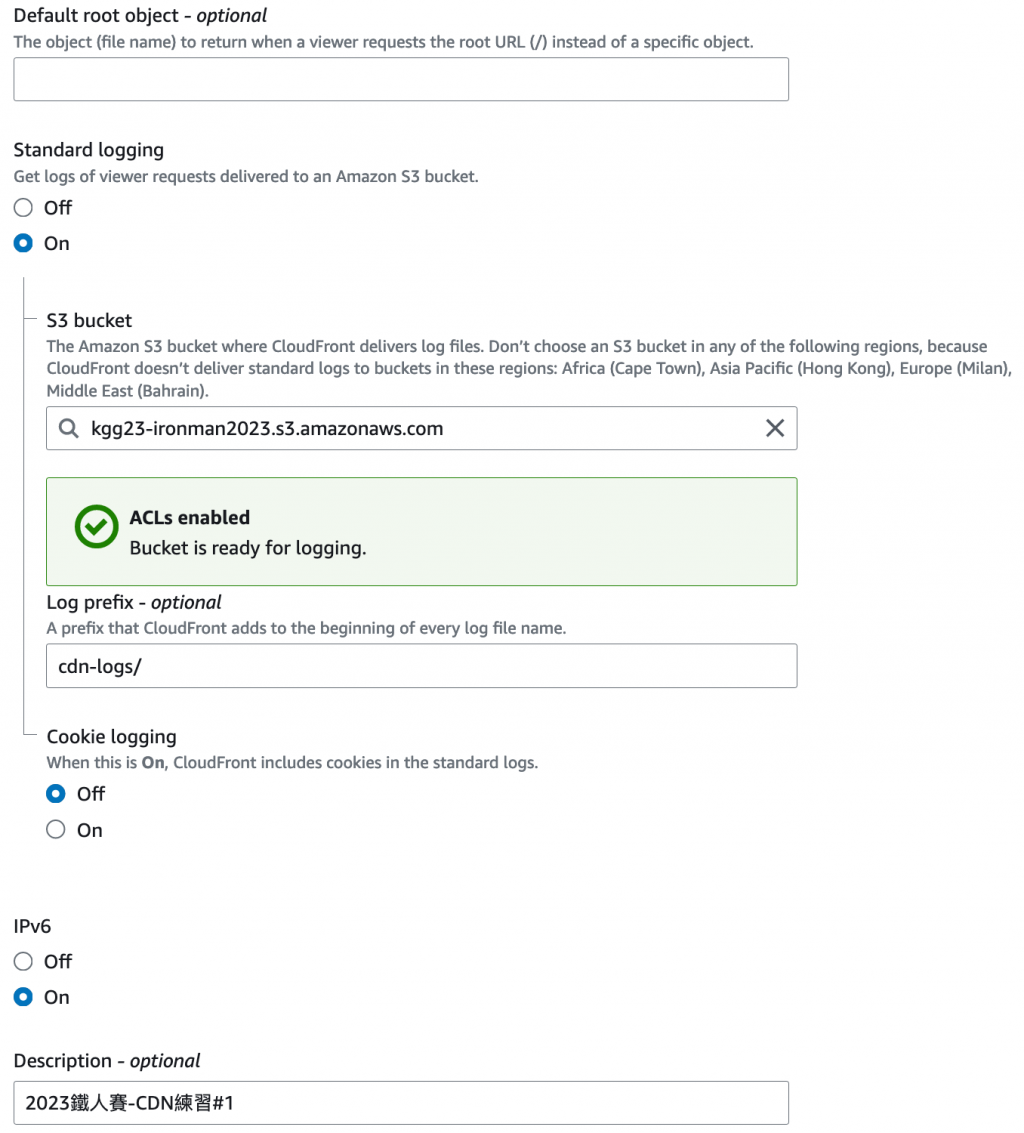1024x1133 pixels.
Task: Enable Cookie logging On option
Action: coord(57,830)
